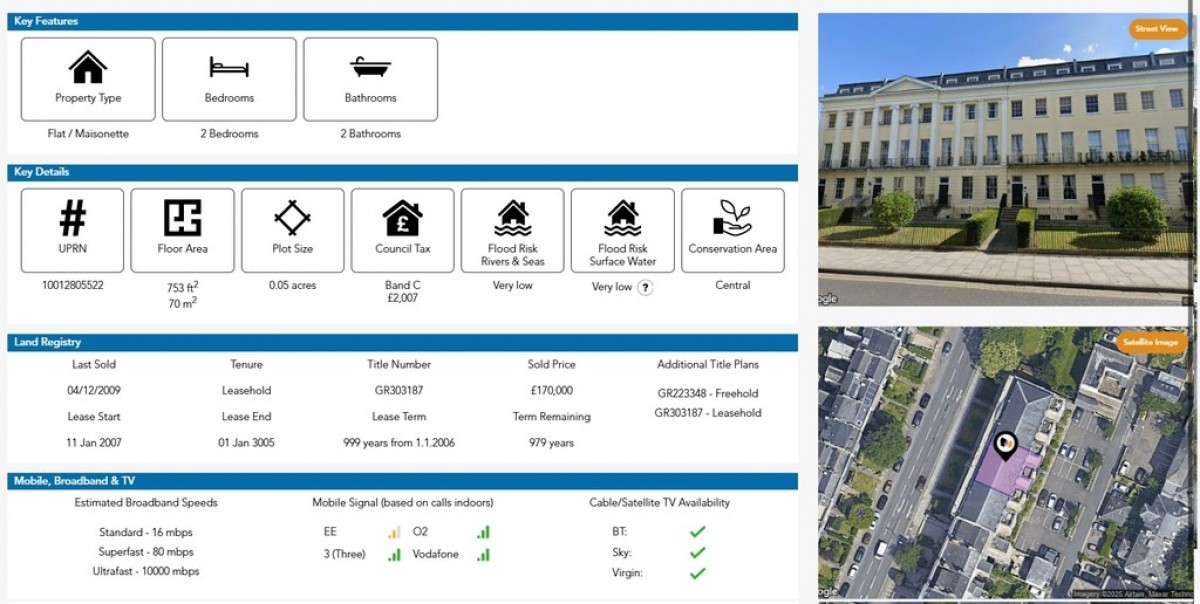
Task: Select the Floor Area floorplan icon
Action: (182, 217)
